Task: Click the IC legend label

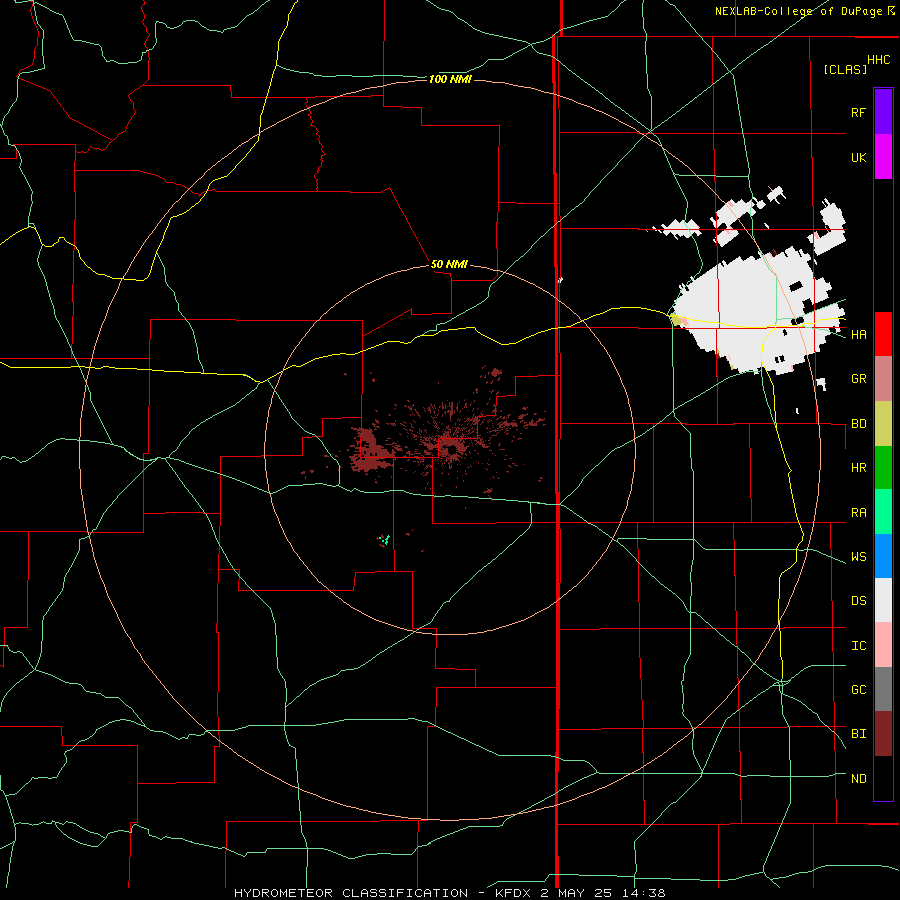Action: pyautogui.click(x=858, y=646)
